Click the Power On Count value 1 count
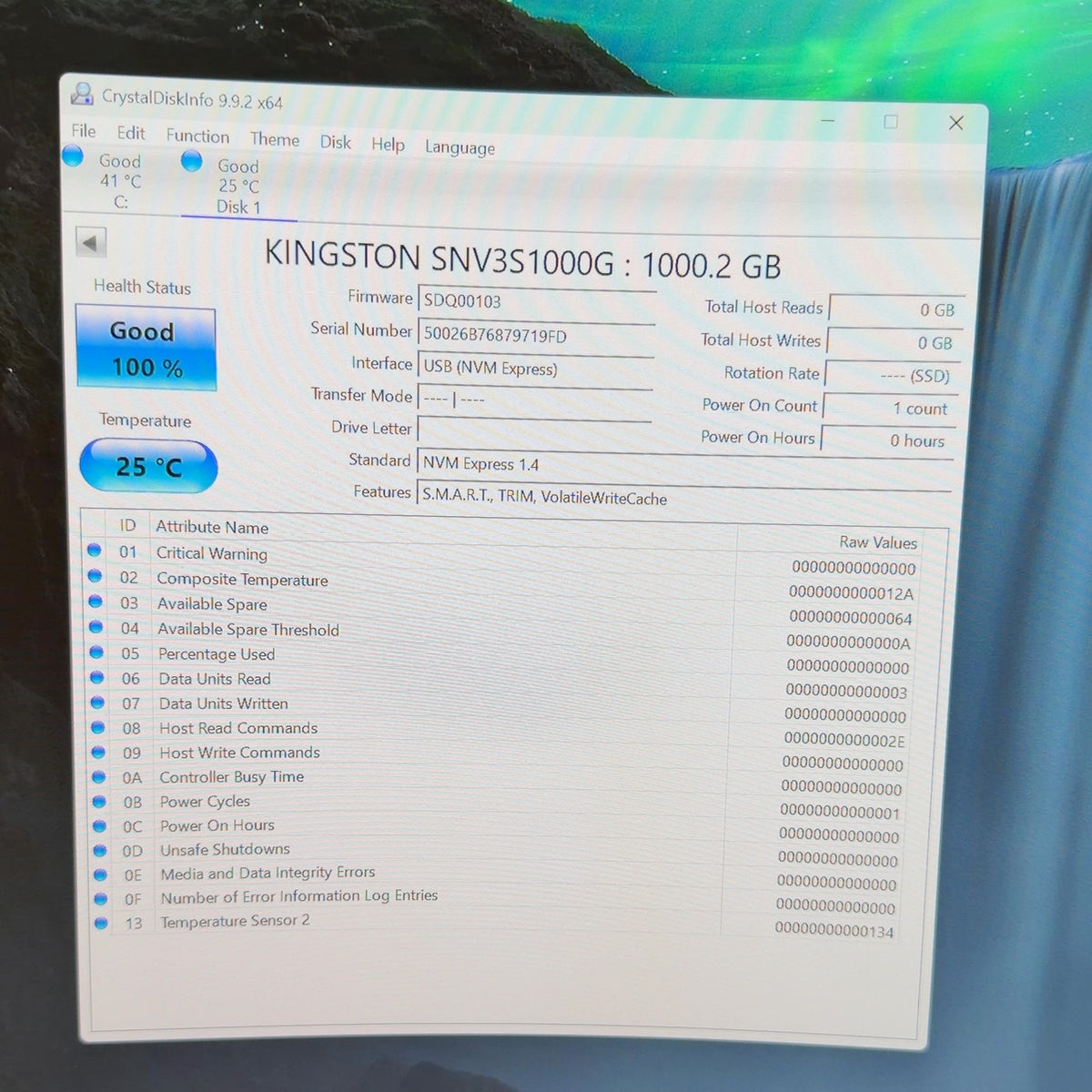The width and height of the screenshot is (1092, 1092). [889, 409]
